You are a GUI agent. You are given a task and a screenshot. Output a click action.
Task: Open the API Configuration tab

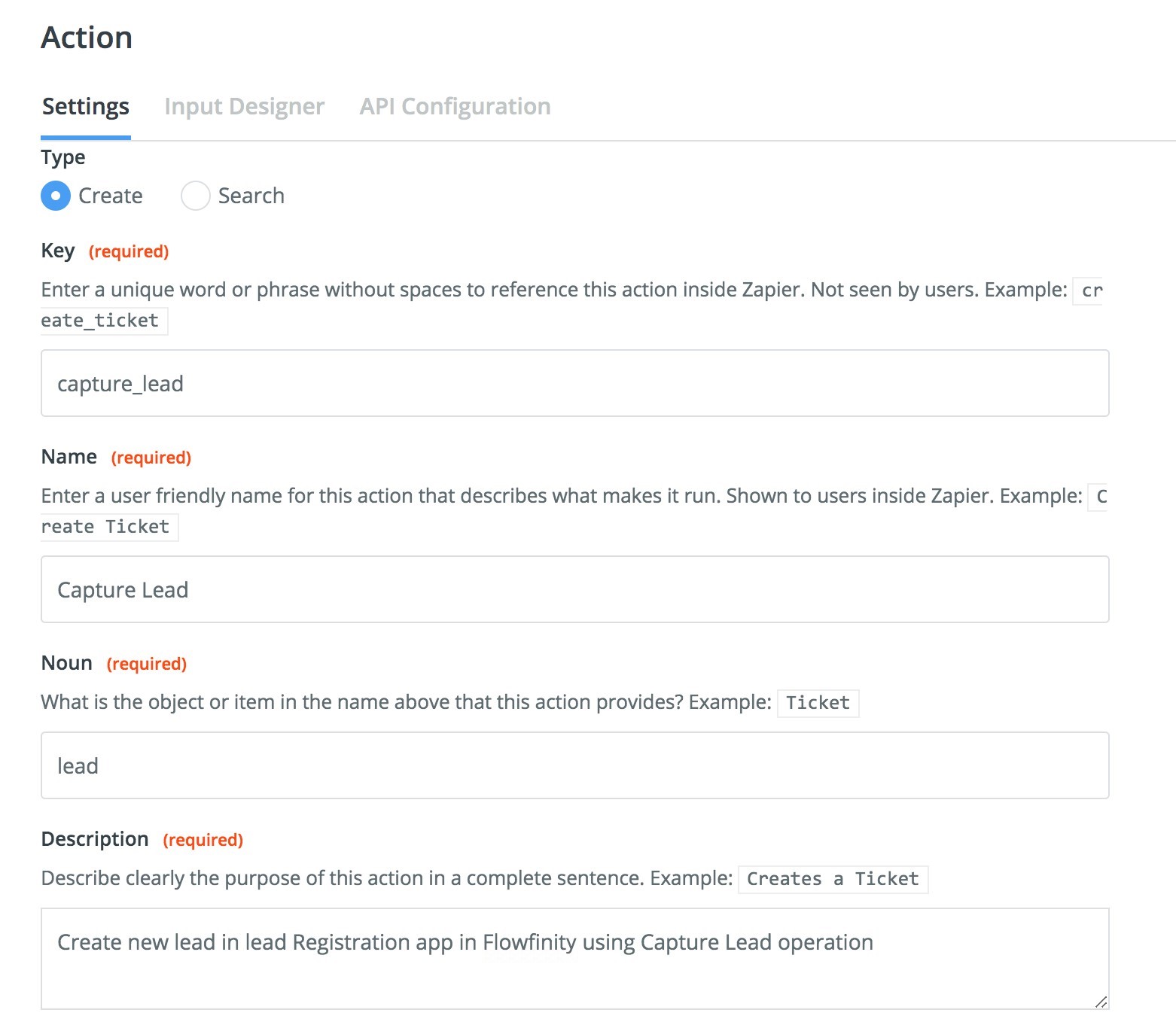455,107
